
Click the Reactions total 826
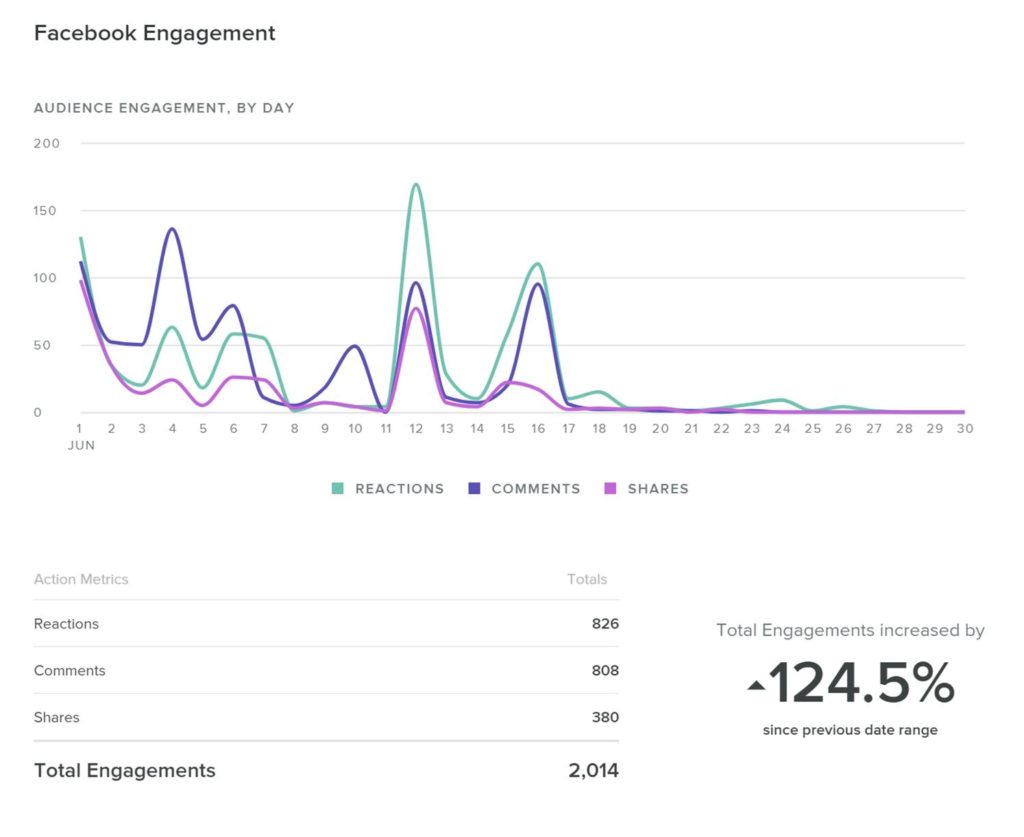click(605, 624)
